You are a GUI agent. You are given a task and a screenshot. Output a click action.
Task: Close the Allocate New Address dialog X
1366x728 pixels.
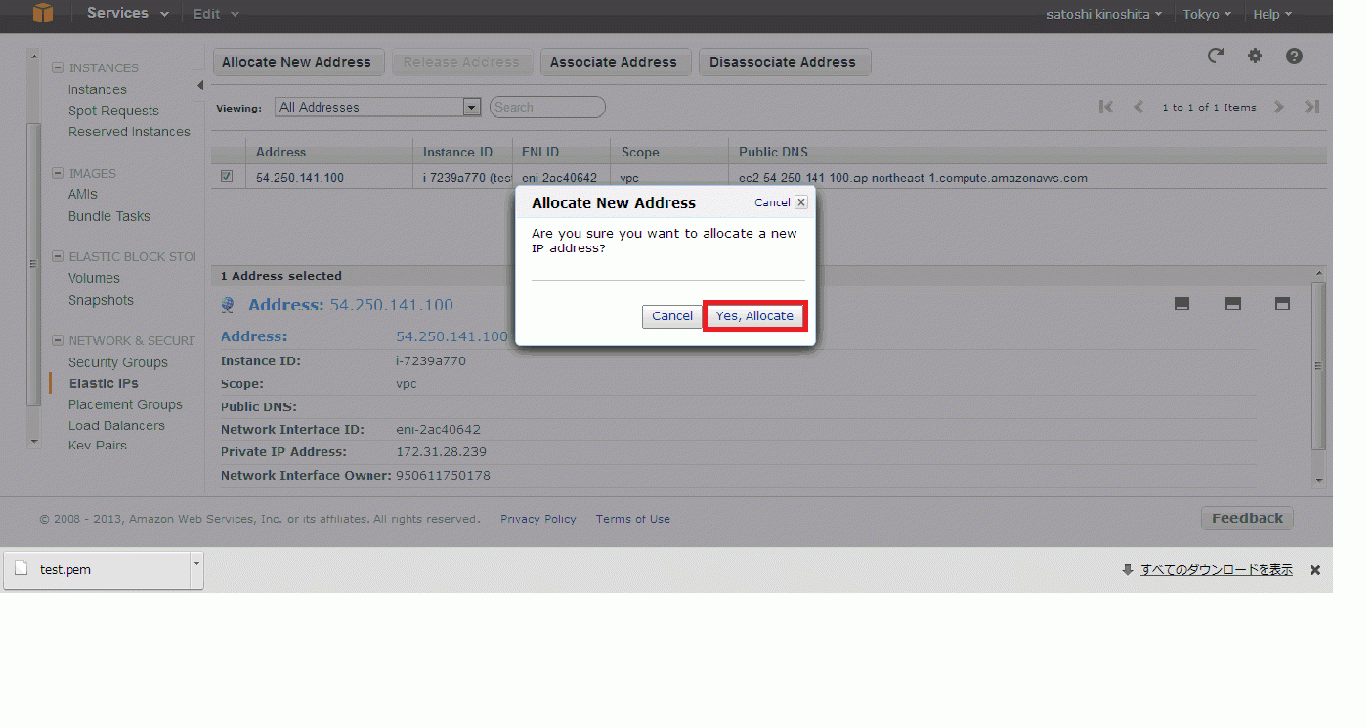801,202
